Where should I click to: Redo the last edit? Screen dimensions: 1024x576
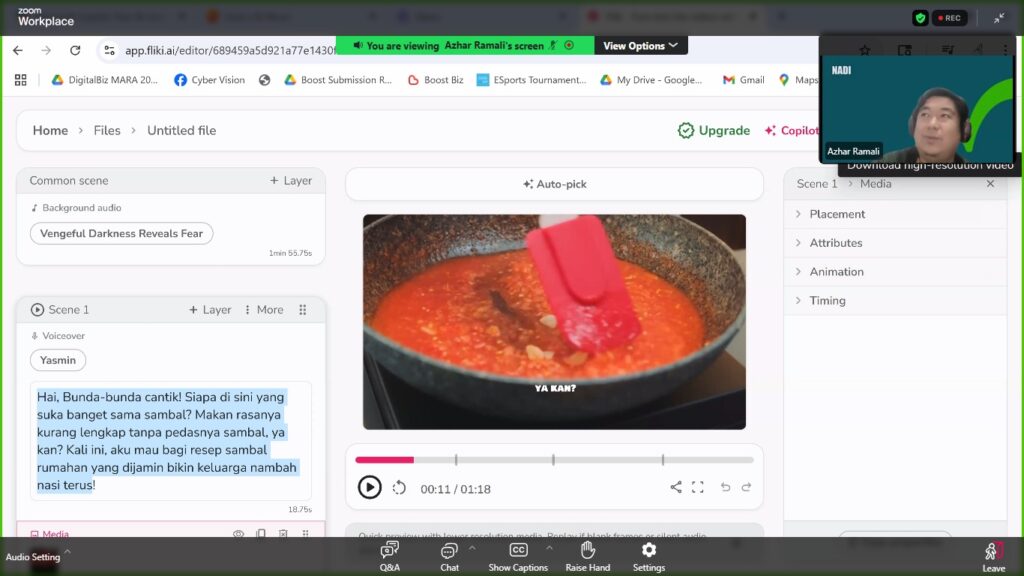pyautogui.click(x=746, y=487)
